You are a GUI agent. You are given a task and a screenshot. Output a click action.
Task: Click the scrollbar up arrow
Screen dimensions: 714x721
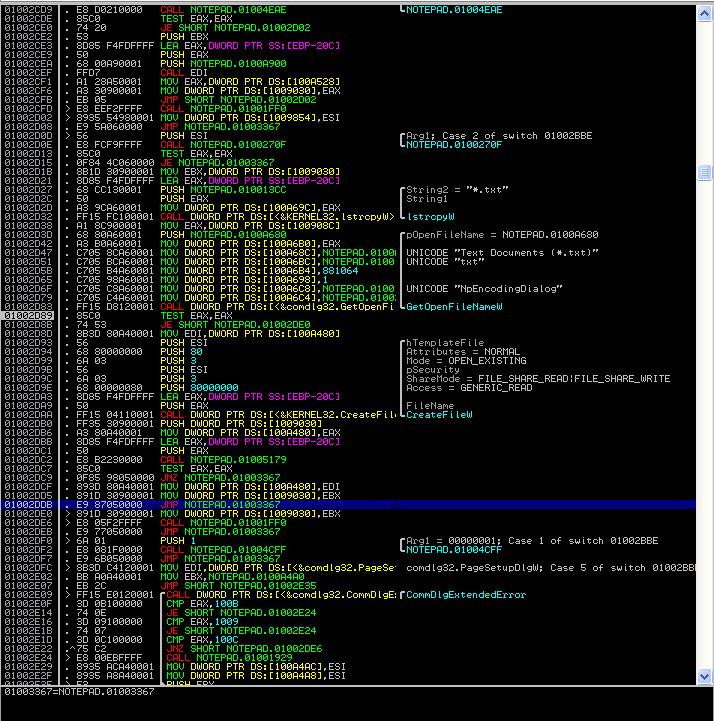[x=704, y=13]
